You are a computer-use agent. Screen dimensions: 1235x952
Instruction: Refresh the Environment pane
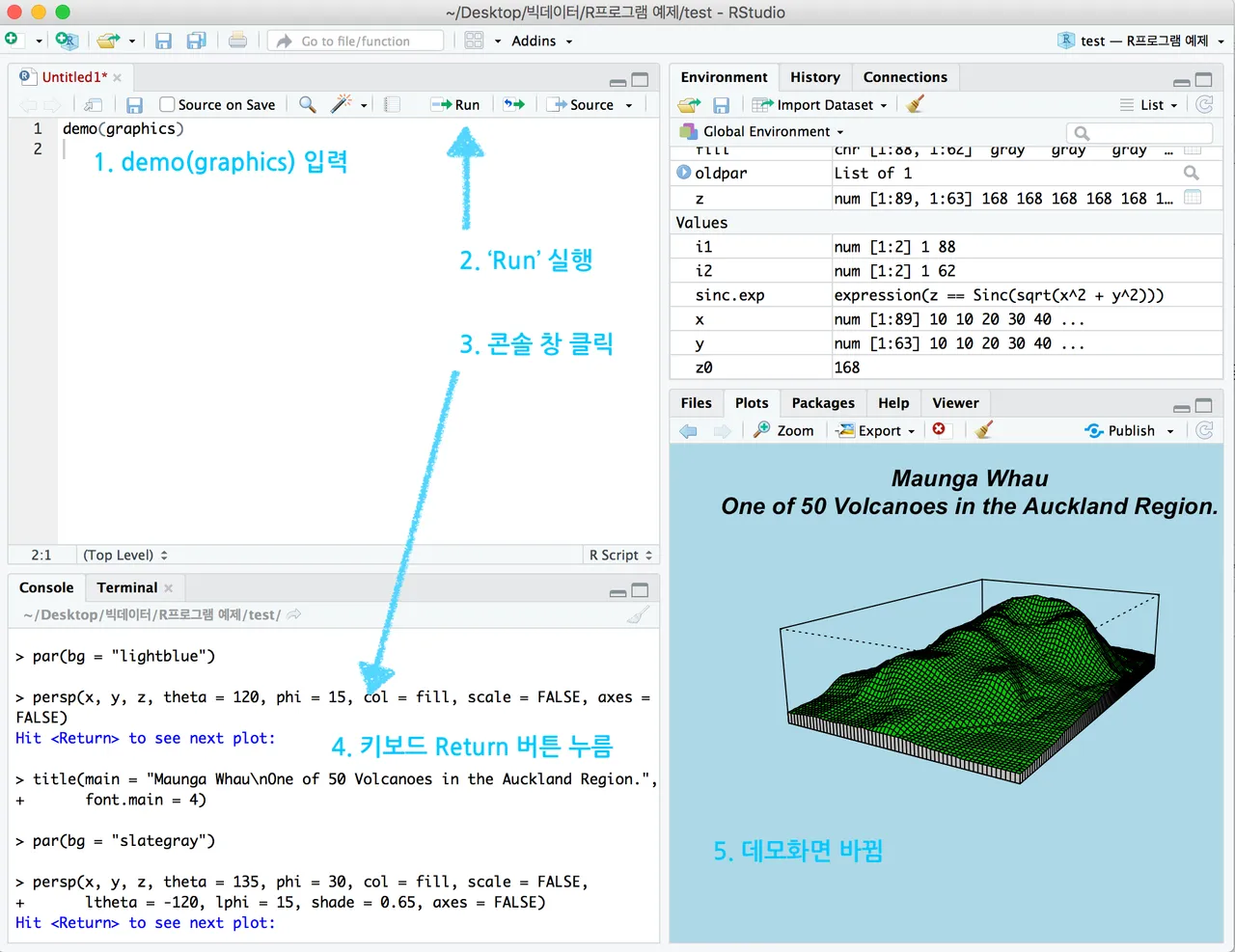[x=1204, y=104]
